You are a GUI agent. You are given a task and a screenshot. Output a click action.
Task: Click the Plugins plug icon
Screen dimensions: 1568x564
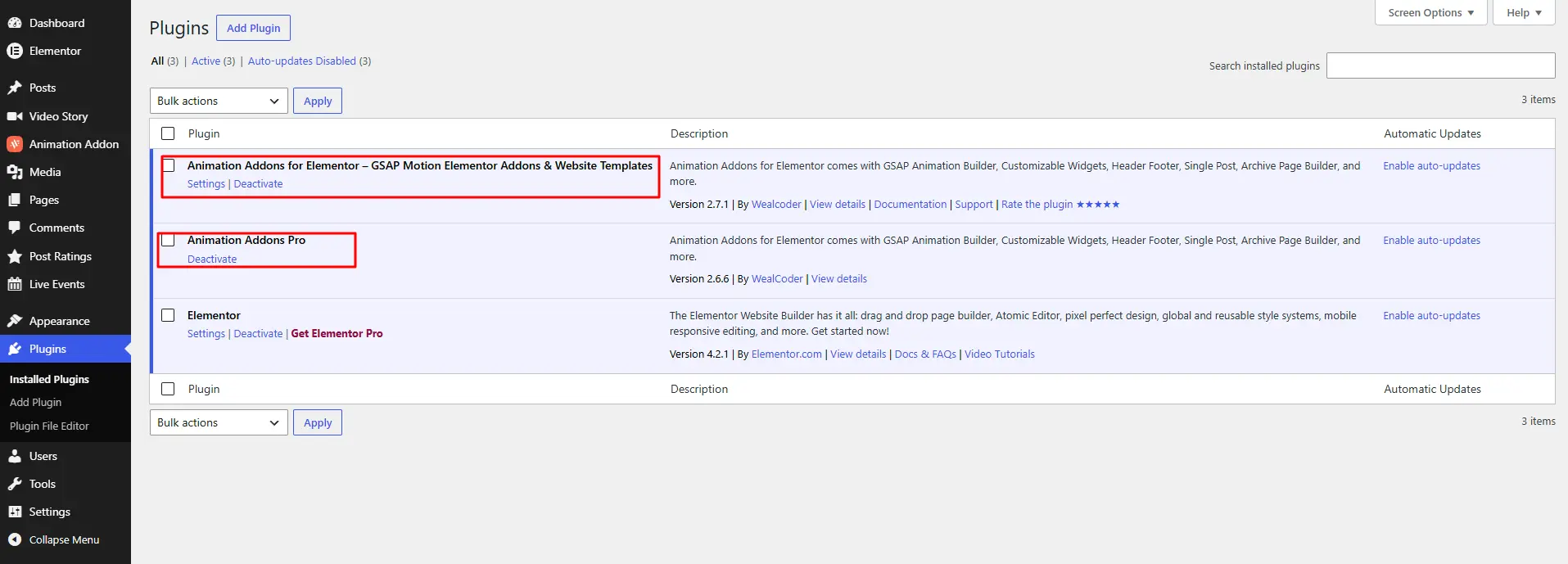[x=15, y=349]
